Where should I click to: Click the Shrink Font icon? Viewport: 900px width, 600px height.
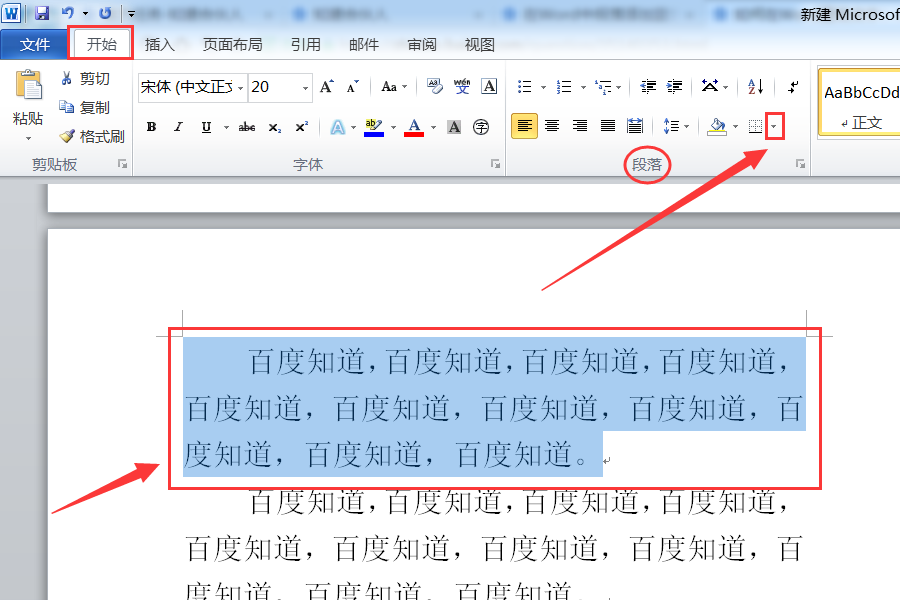(x=352, y=87)
